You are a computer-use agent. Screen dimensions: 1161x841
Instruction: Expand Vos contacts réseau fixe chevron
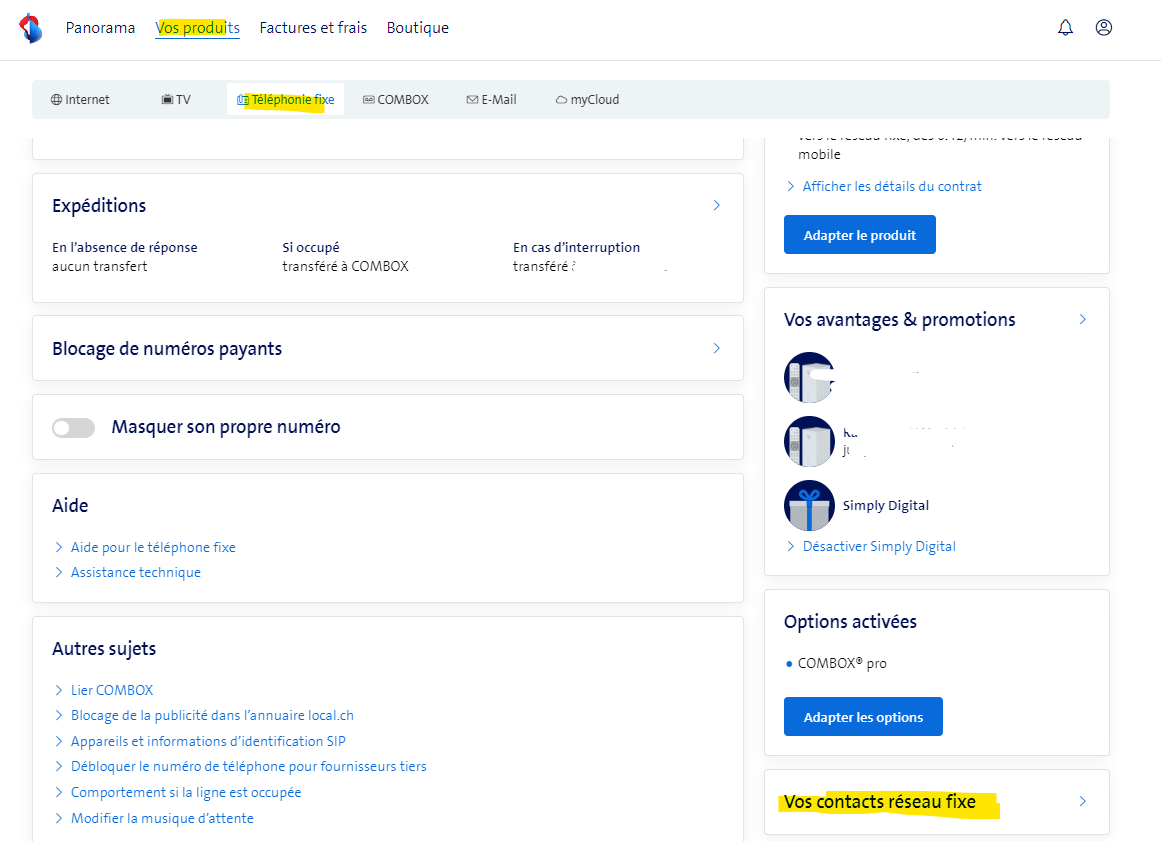click(1082, 802)
